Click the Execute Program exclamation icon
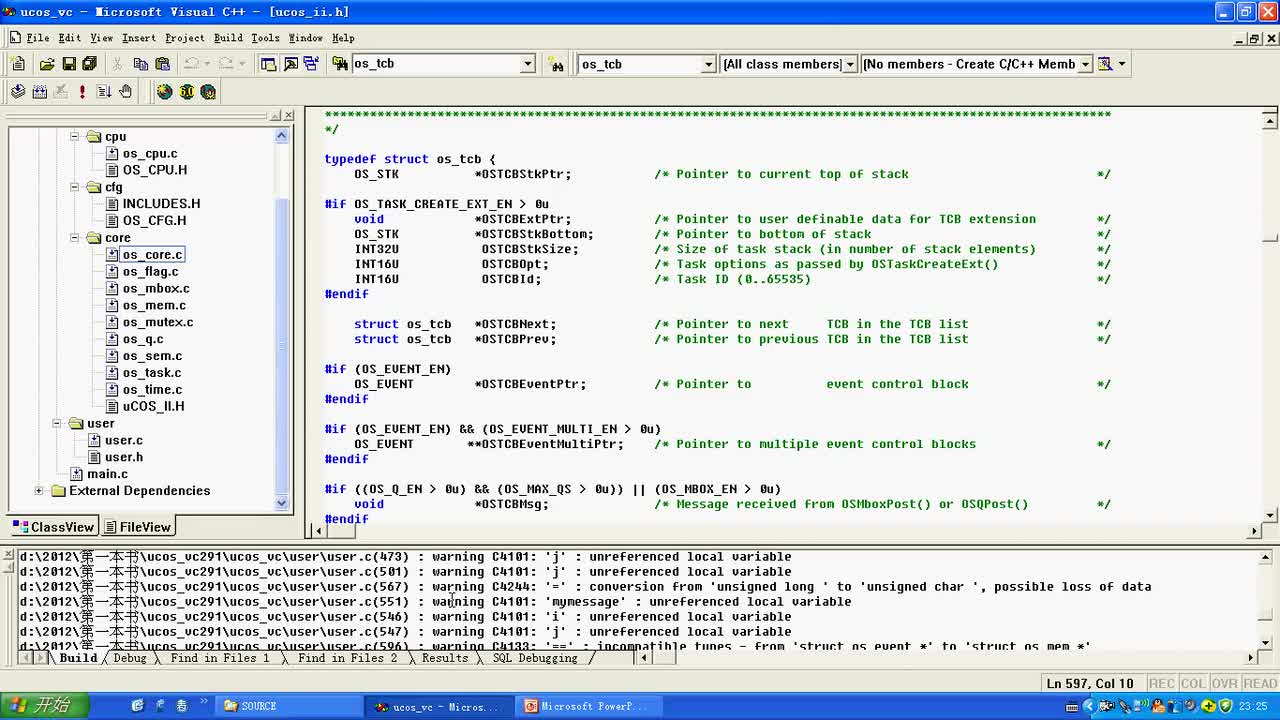Image resolution: width=1280 pixels, height=720 pixels. tap(82, 91)
